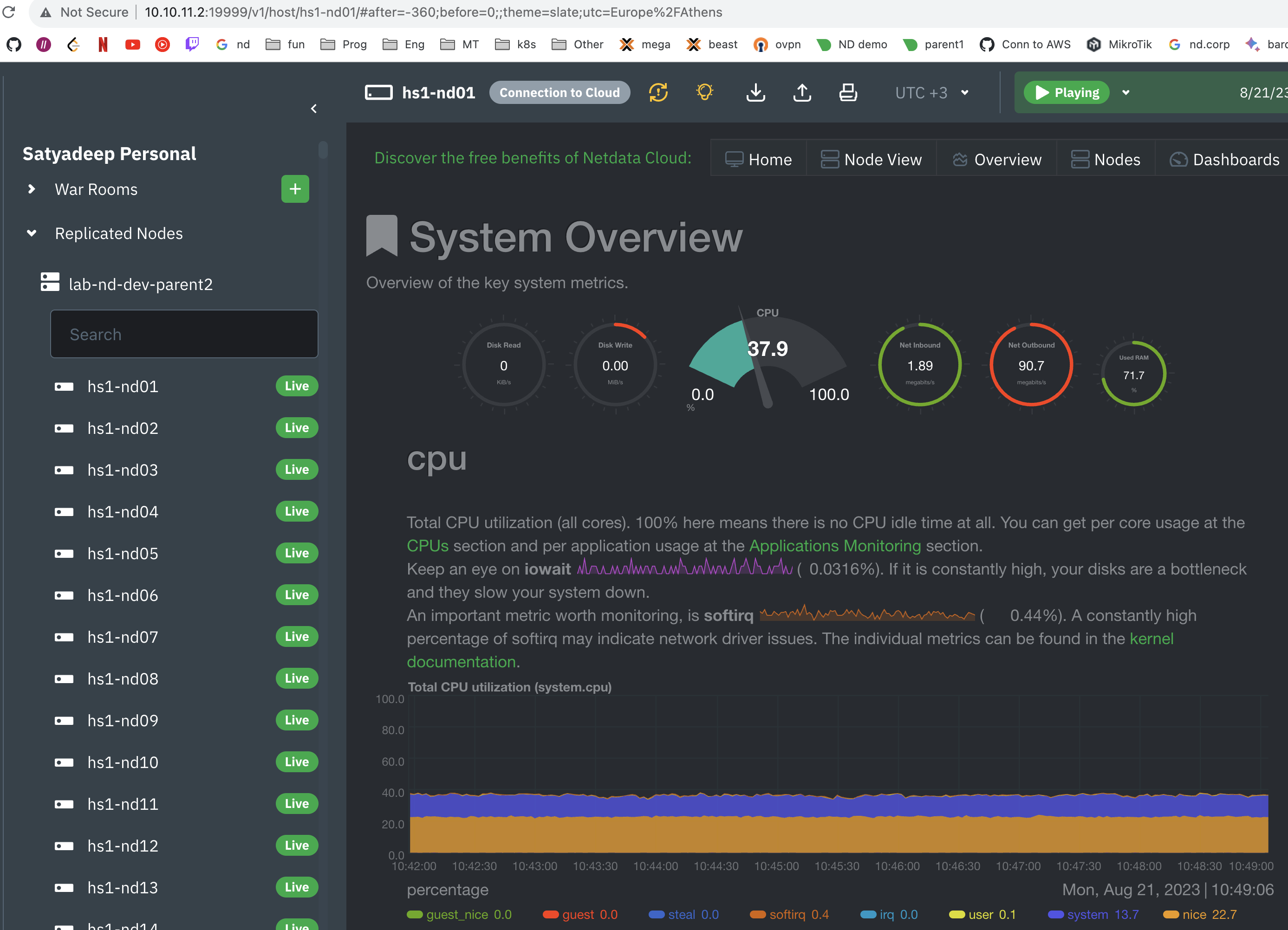
Task: Click the print dashboard icon
Action: 847,92
